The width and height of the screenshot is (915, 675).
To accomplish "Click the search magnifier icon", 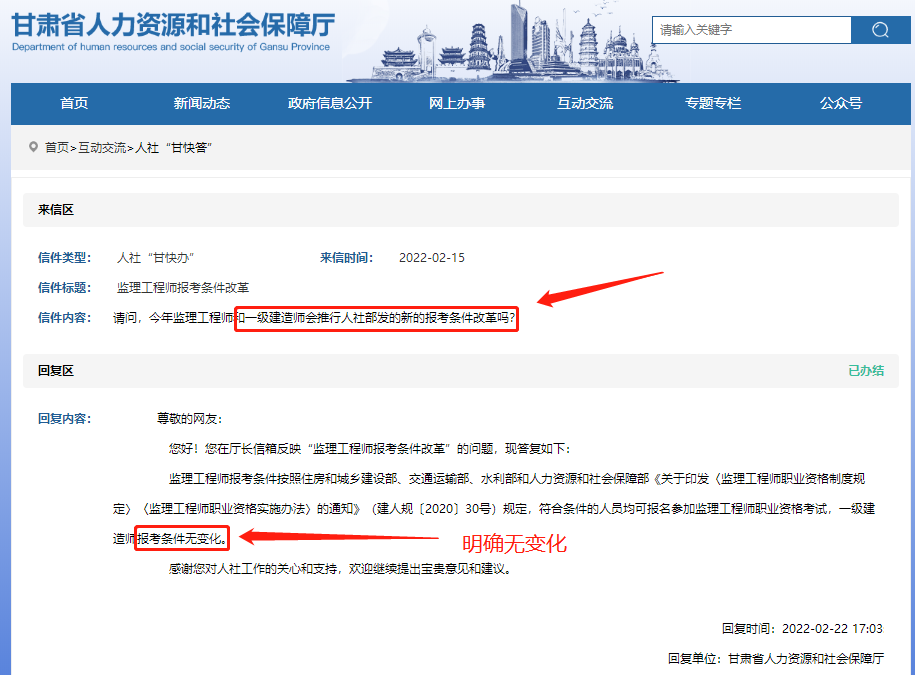I will [881, 30].
